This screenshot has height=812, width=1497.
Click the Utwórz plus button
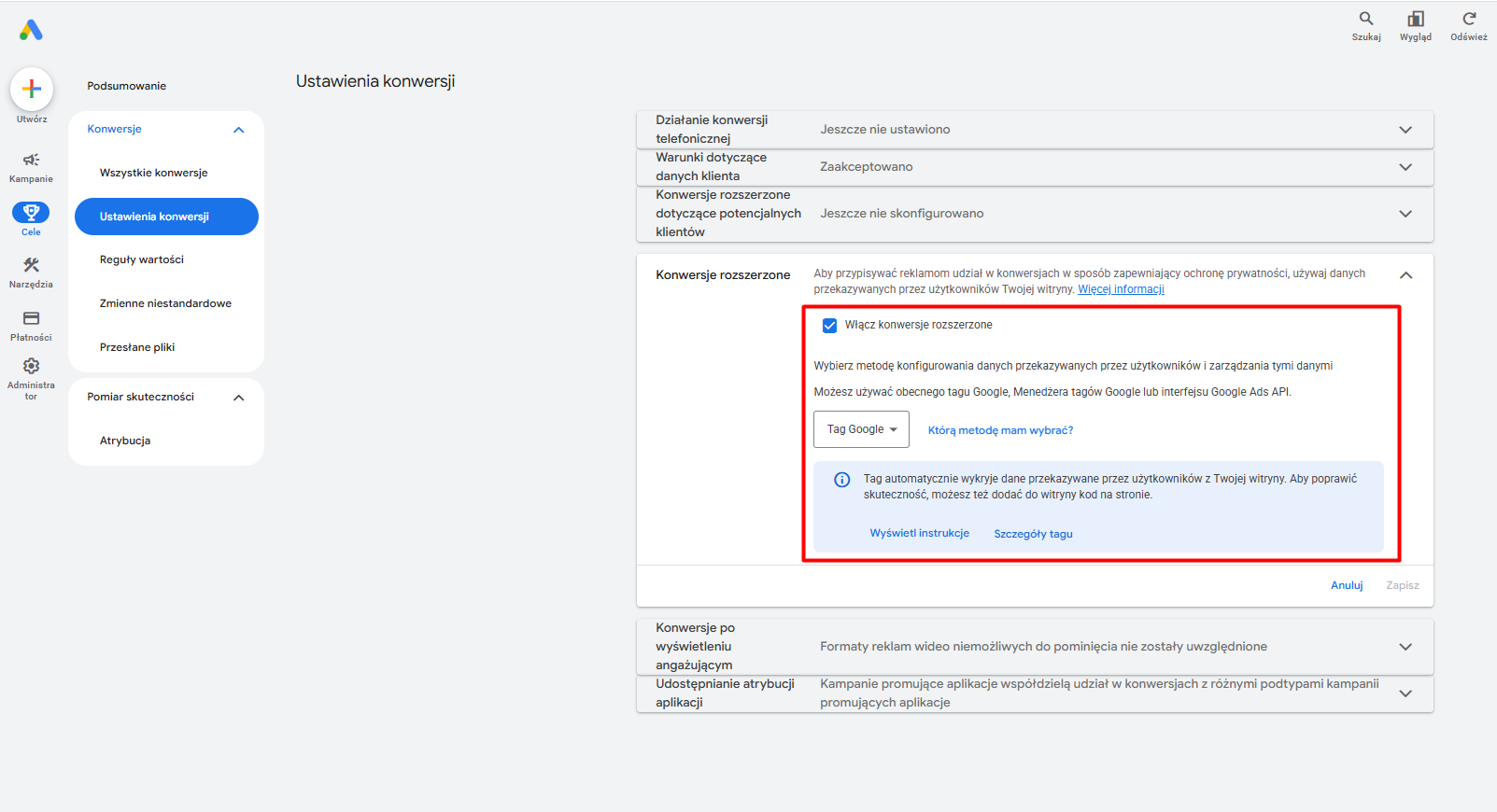click(x=32, y=89)
